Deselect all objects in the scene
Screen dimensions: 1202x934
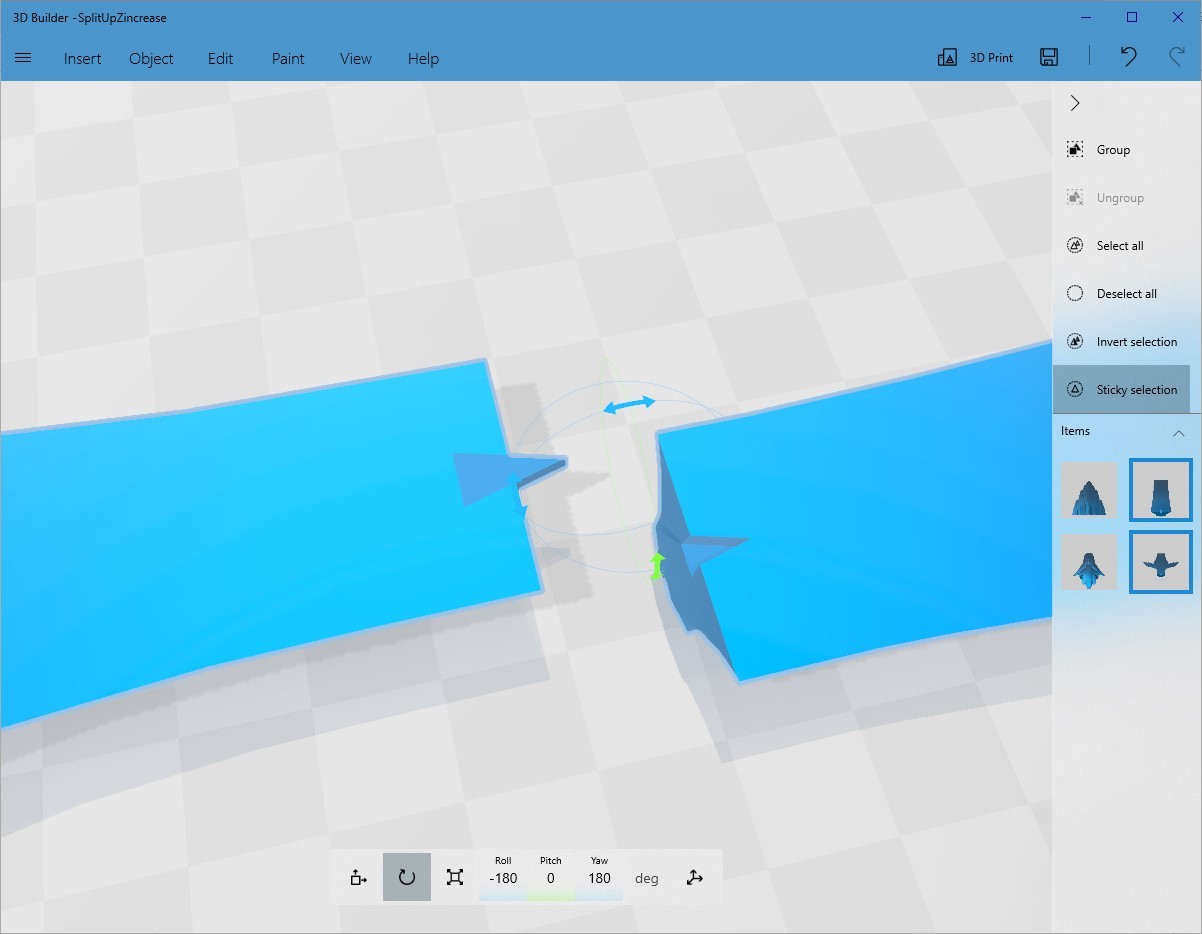1074,293
